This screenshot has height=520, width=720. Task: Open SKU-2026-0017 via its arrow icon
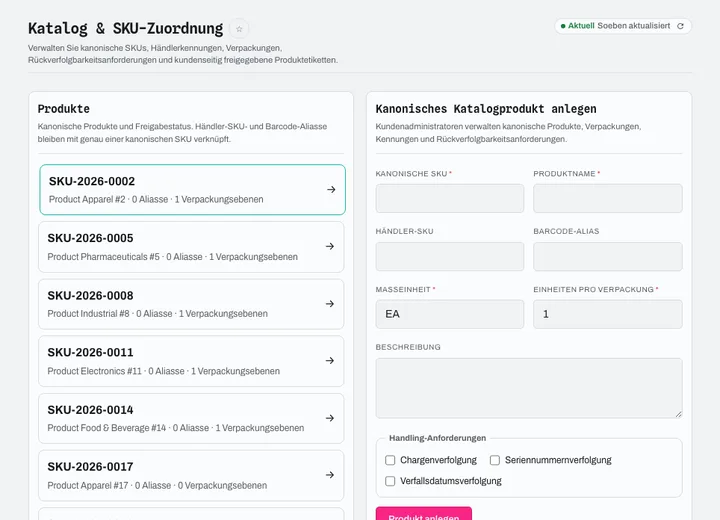pyautogui.click(x=330, y=475)
